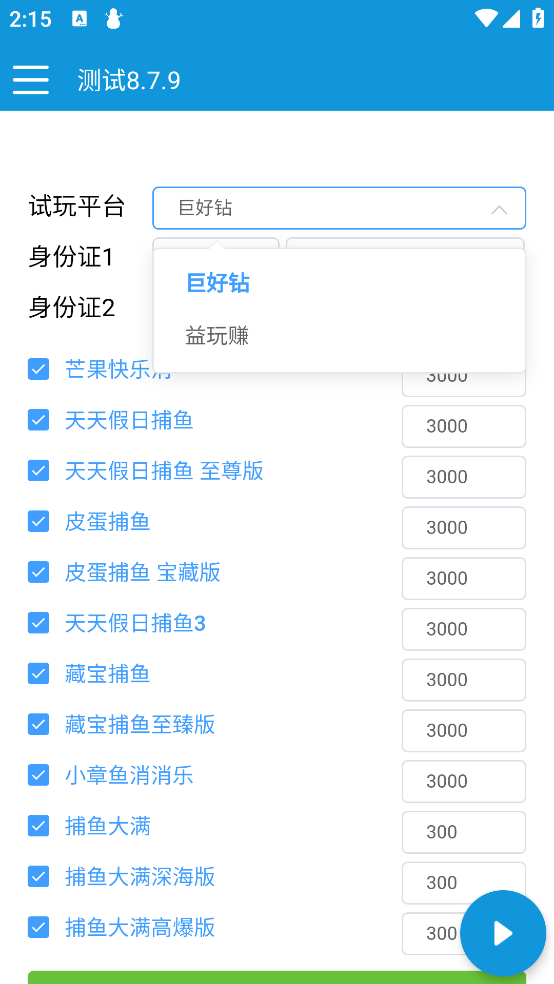Uncheck the 天天假日捕鱼 checkbox
The width and height of the screenshot is (554, 984).
coord(38,419)
